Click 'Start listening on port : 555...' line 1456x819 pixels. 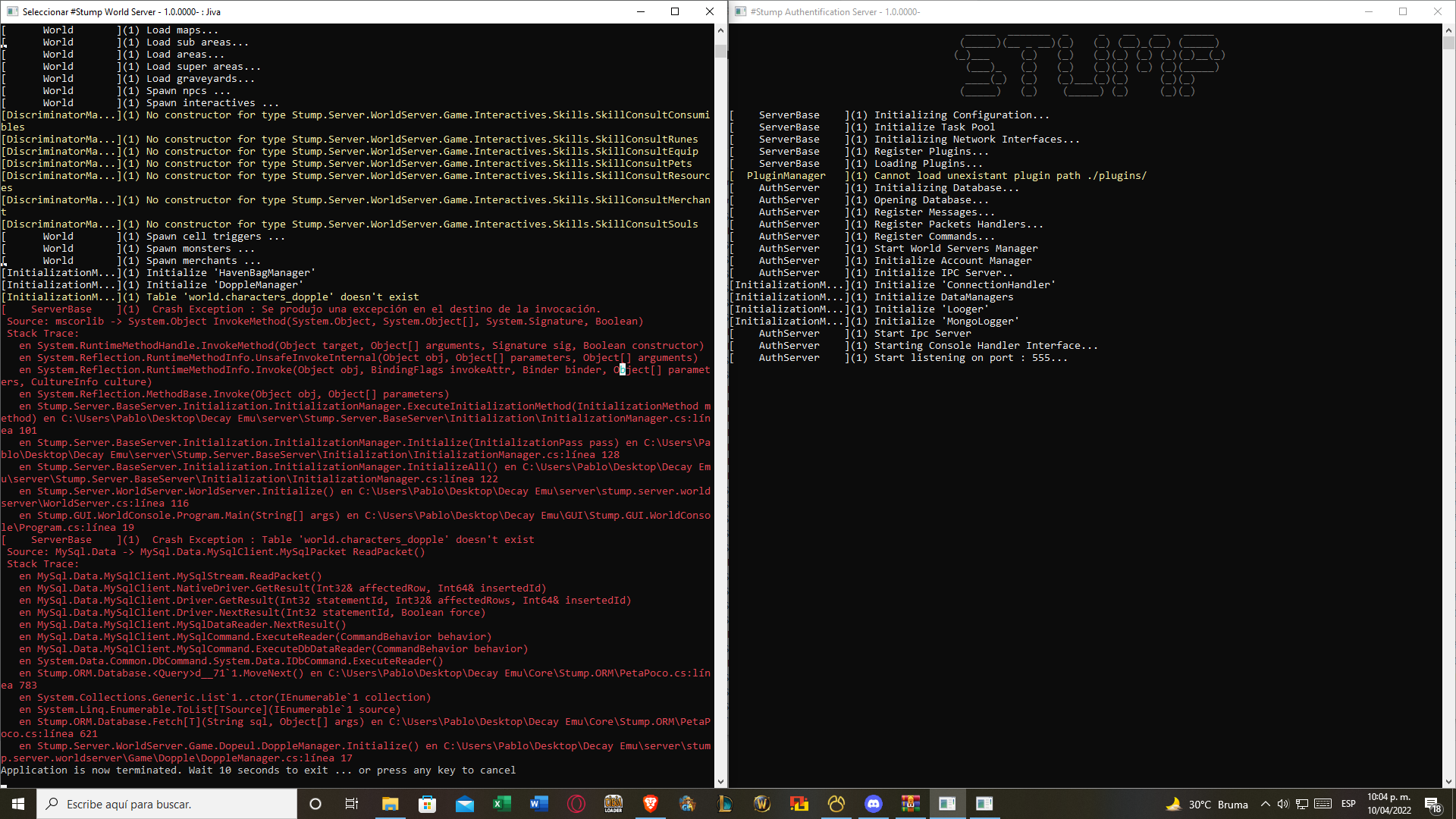(899, 358)
